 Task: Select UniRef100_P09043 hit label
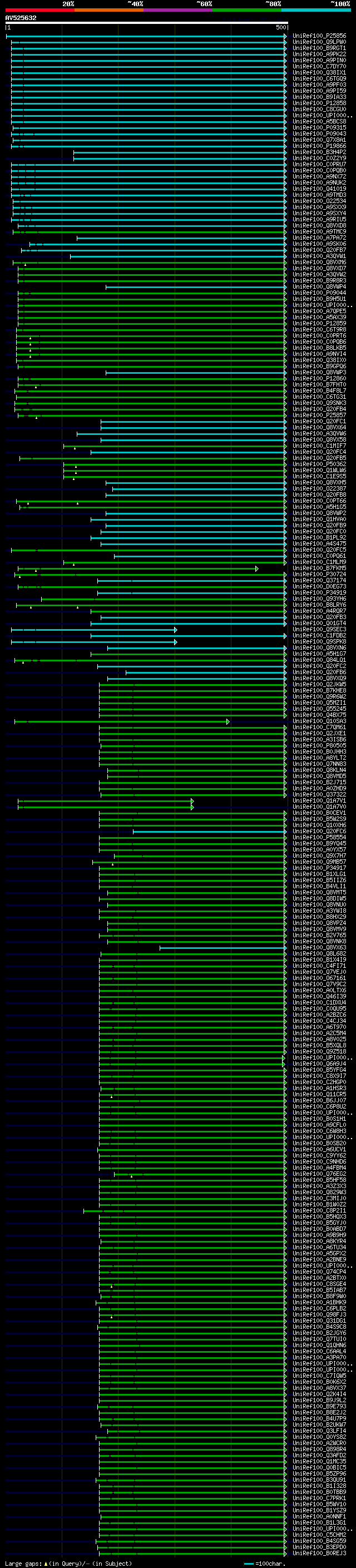(319, 134)
